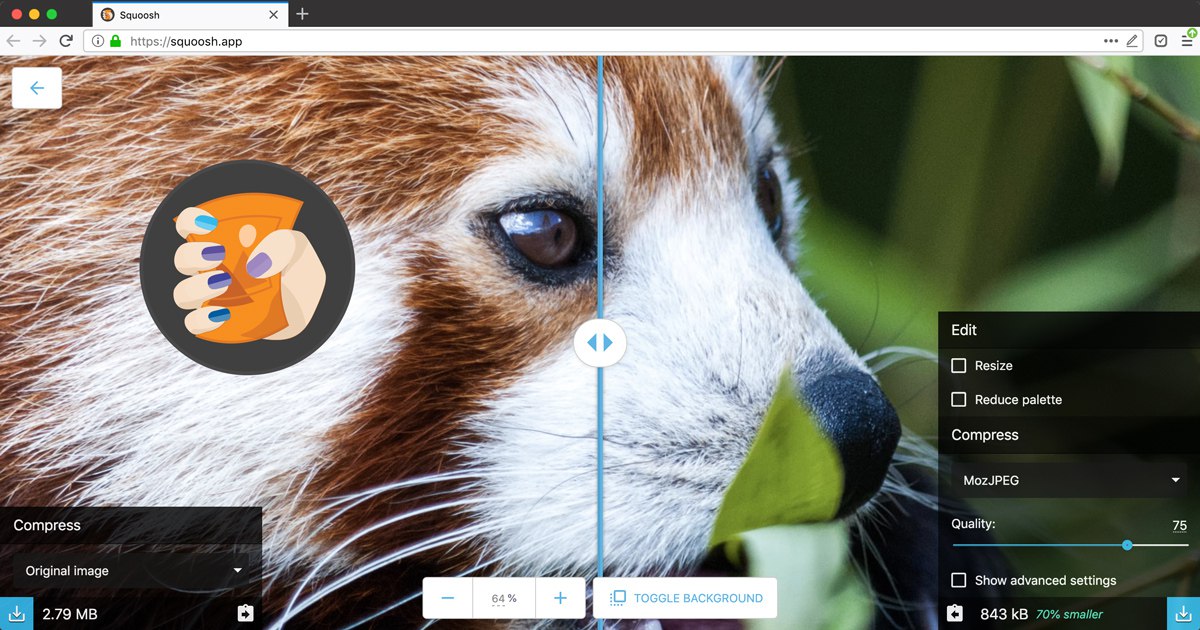
Task: Go forward in browser history
Action: click(x=39, y=41)
